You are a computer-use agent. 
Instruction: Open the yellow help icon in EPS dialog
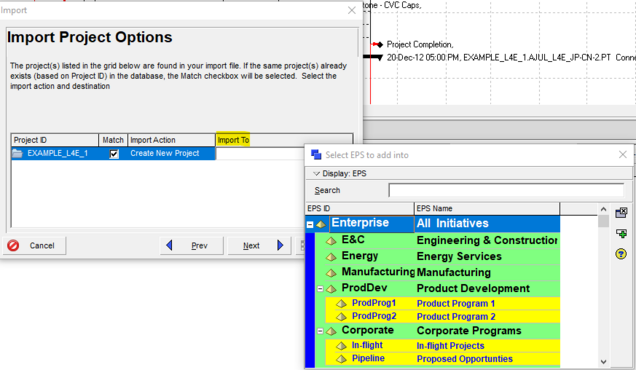[621, 254]
